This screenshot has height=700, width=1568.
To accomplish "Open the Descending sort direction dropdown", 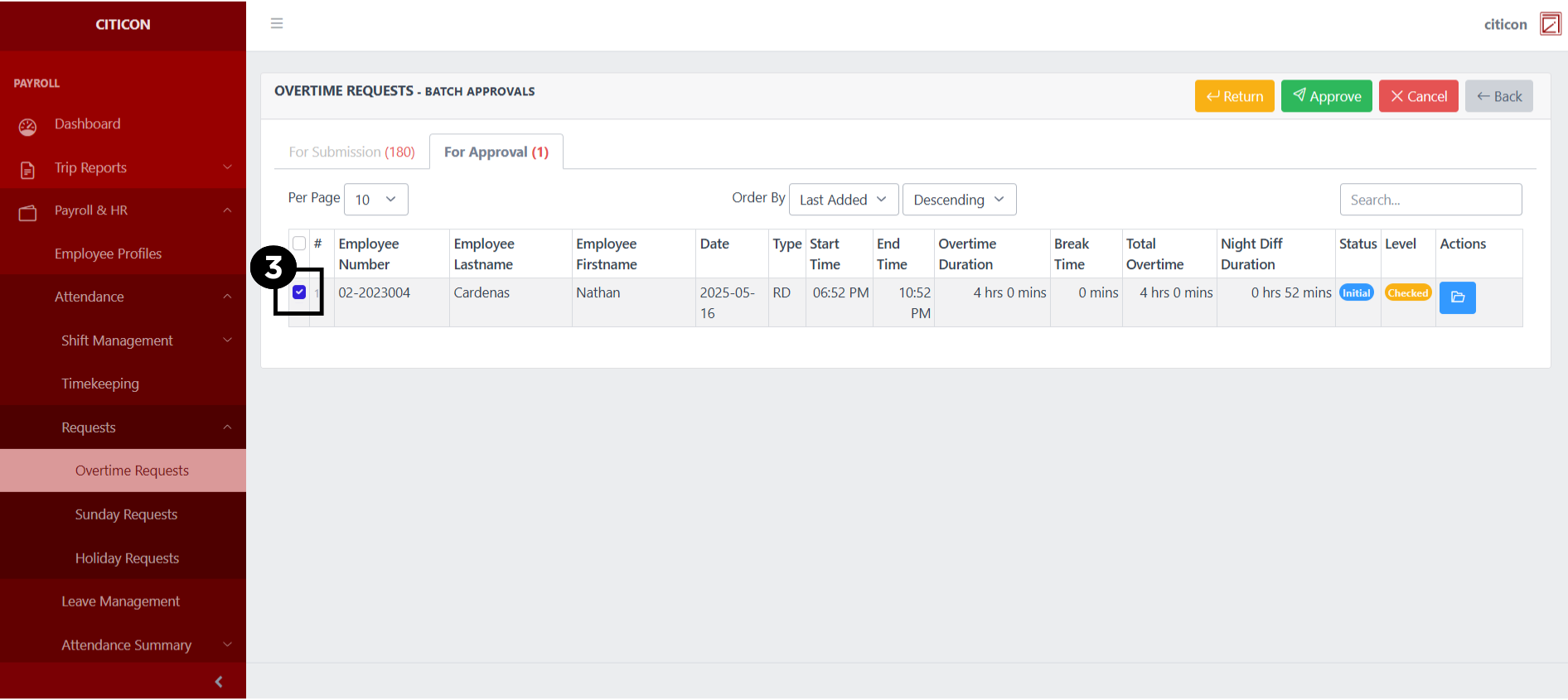I will click(958, 200).
